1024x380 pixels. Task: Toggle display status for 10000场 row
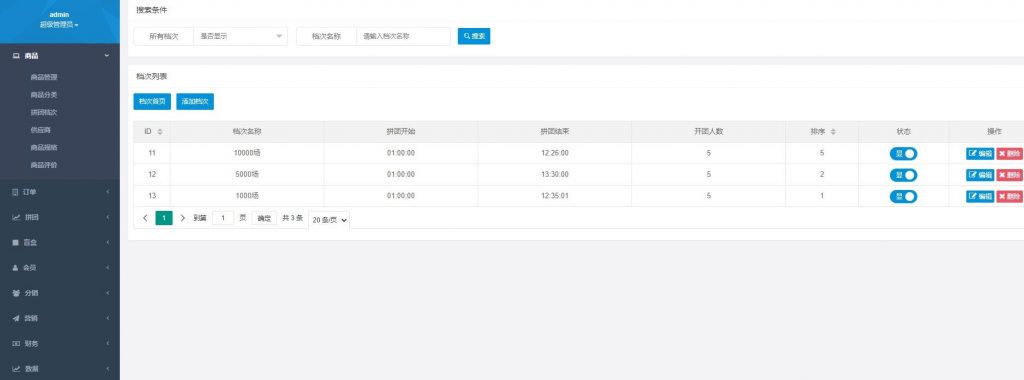coord(903,153)
